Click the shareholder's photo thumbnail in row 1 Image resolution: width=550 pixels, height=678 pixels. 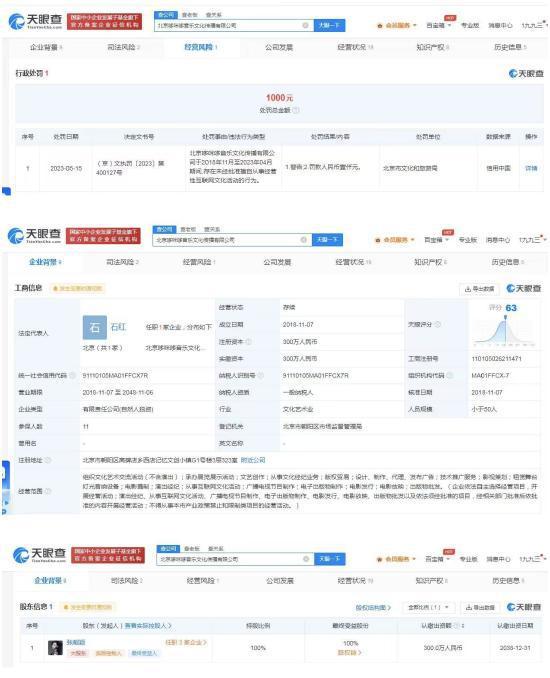point(55,648)
